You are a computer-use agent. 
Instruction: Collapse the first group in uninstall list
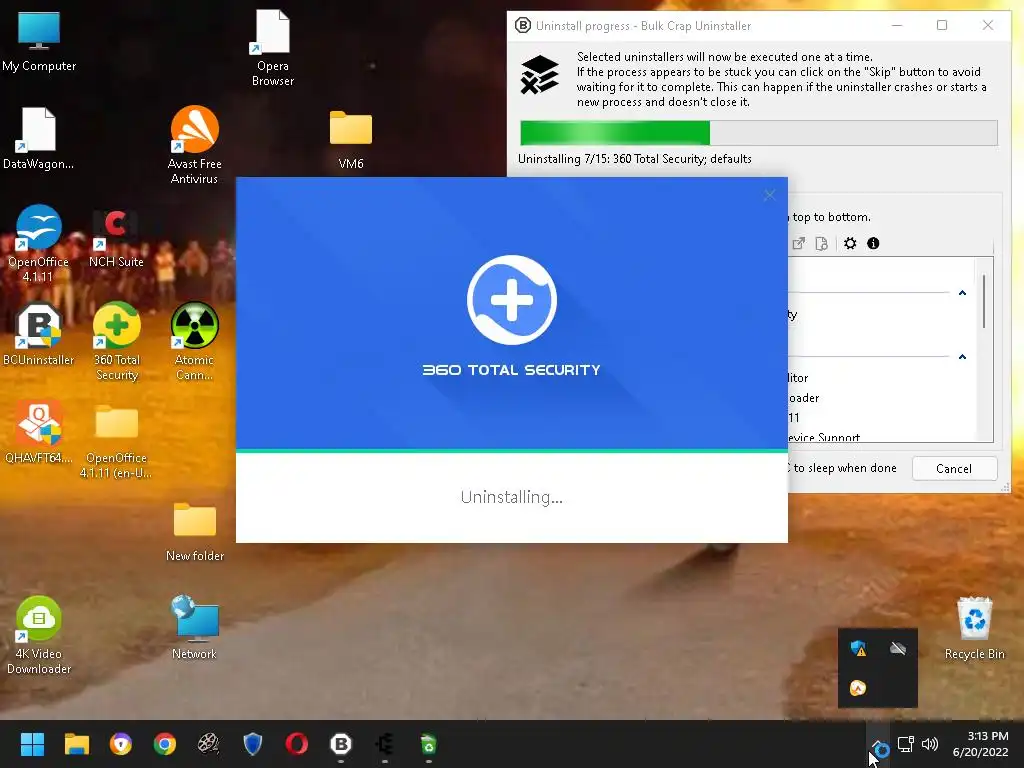pos(962,293)
